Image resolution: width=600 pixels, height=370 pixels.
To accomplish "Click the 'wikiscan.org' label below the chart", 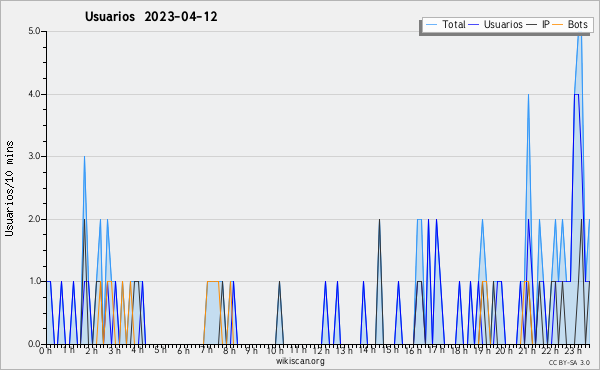I will click(300, 361).
